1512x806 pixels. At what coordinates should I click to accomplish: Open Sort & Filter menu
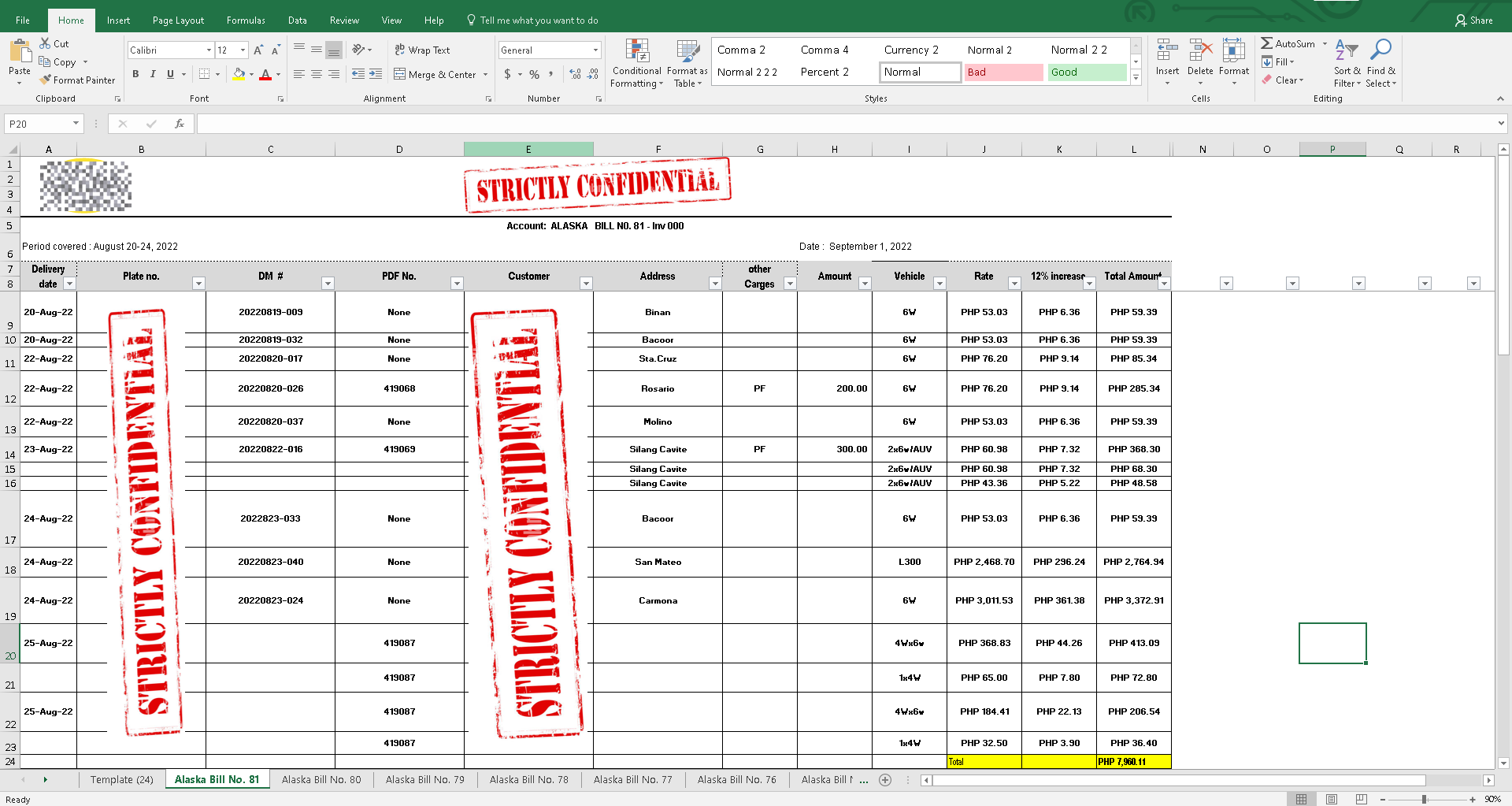(1347, 63)
